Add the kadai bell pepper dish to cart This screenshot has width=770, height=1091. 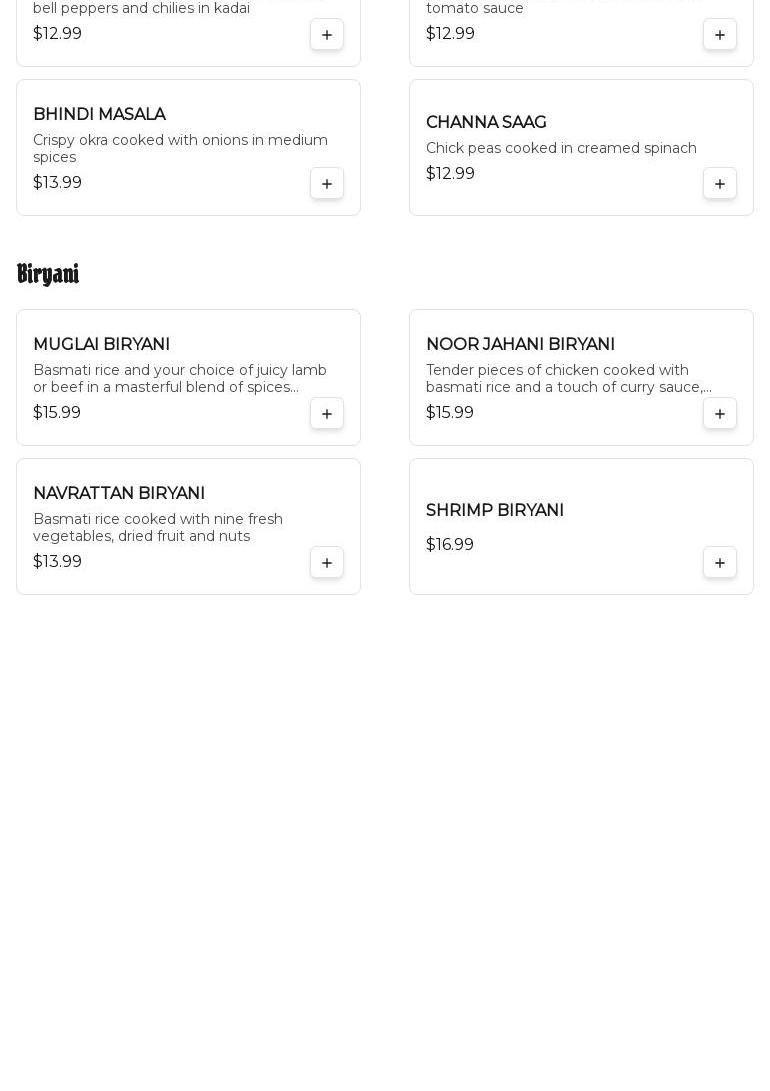coord(327,35)
